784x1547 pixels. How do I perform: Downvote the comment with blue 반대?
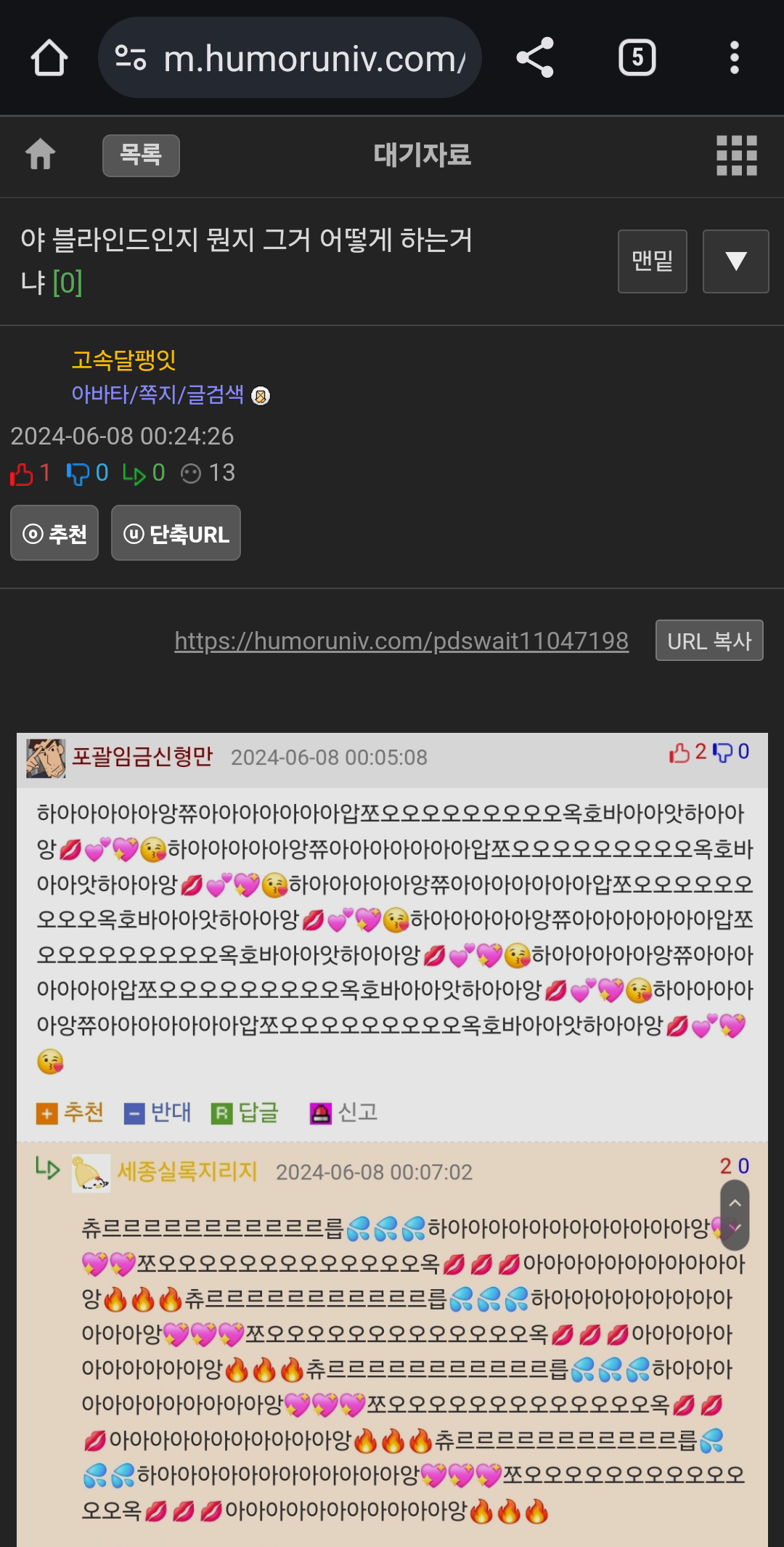coord(158,1113)
